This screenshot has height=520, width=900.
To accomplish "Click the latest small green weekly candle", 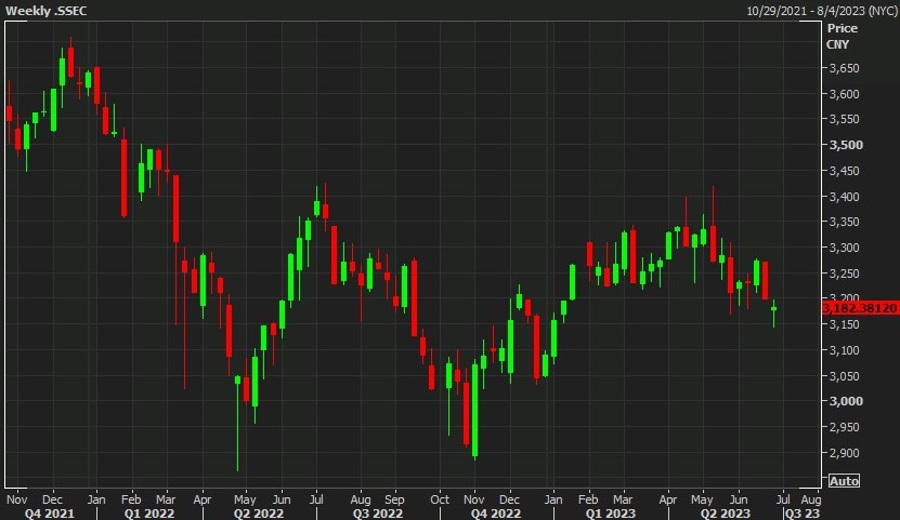I will point(774,310).
